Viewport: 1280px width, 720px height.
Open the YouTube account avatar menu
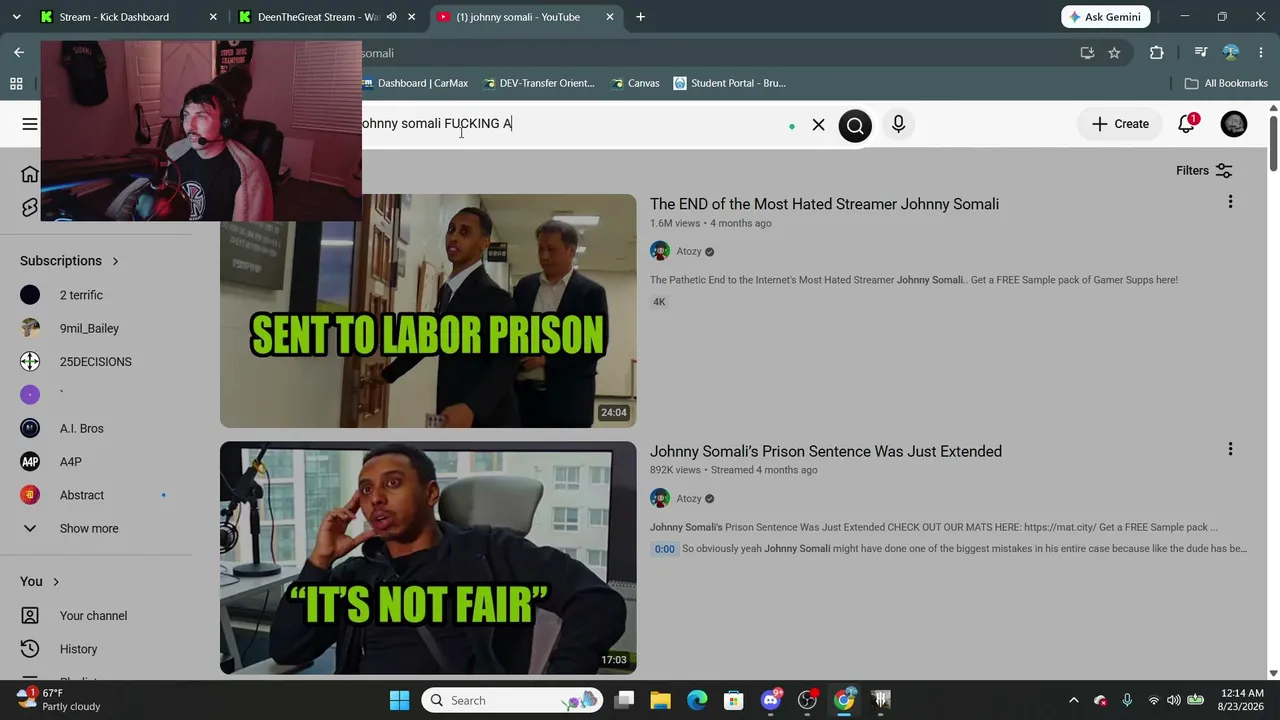1234,124
